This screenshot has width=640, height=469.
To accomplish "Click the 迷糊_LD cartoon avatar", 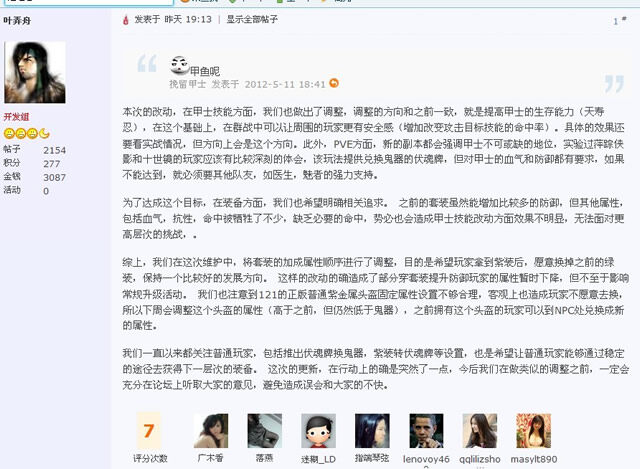I will tap(318, 431).
